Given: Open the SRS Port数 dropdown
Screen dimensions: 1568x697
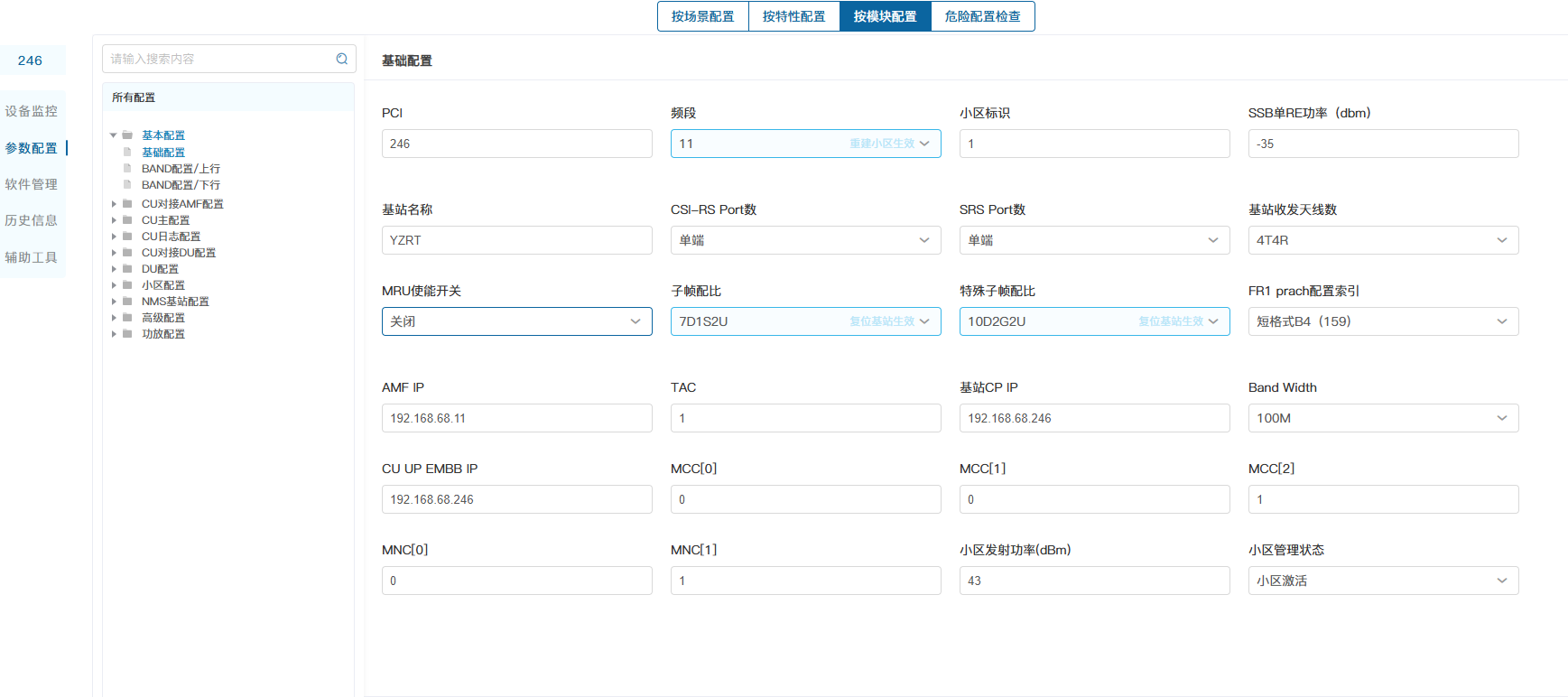Looking at the screenshot, I should coord(1094,240).
